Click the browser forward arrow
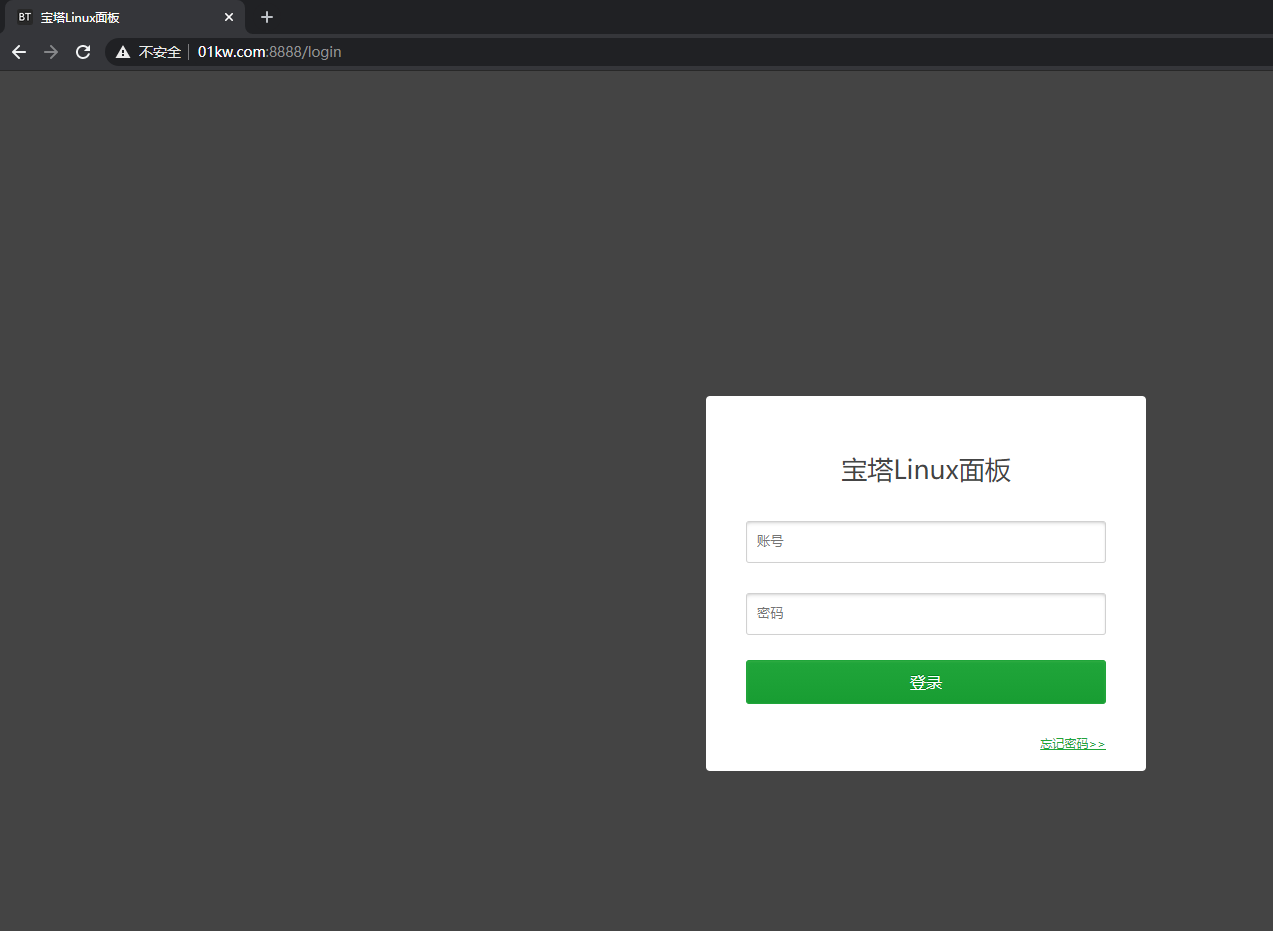Image resolution: width=1273 pixels, height=931 pixels. coord(51,52)
